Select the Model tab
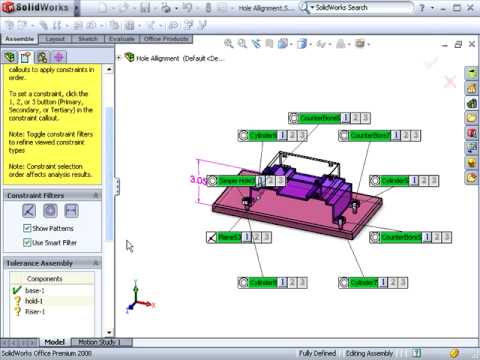This screenshot has width=480, height=360. point(54,342)
